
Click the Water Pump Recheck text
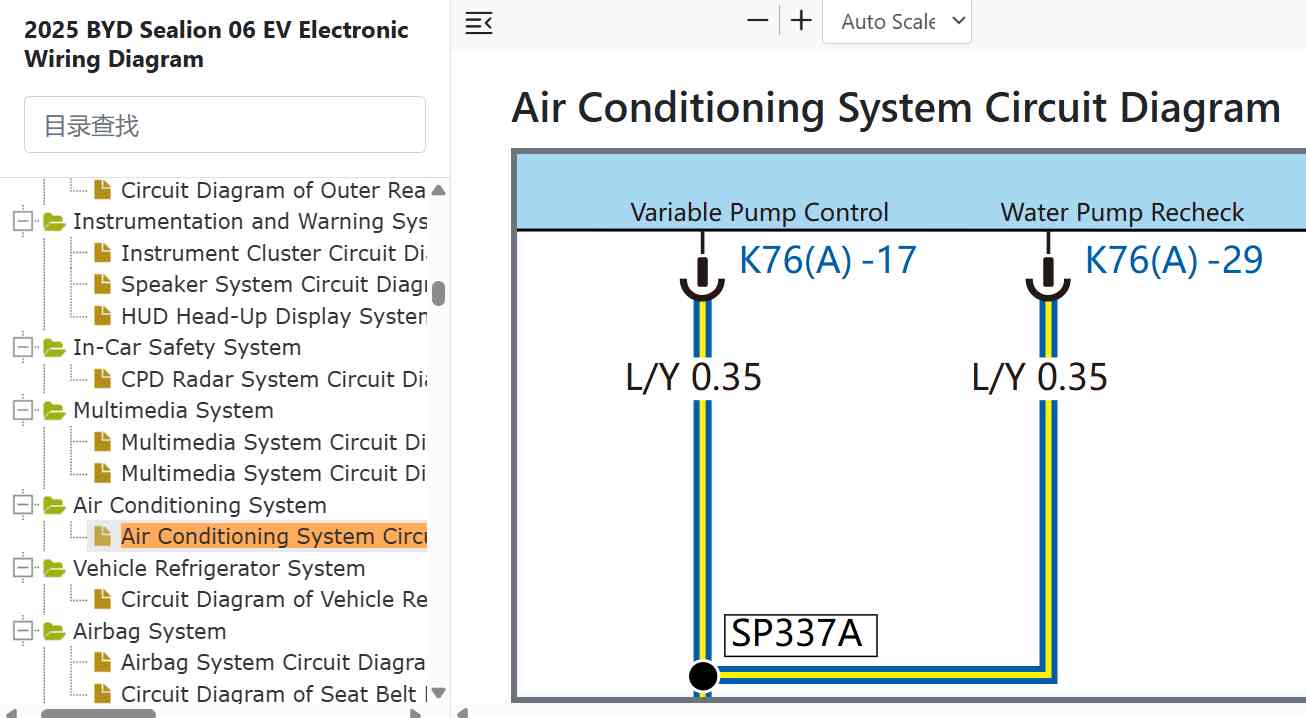coord(1122,213)
